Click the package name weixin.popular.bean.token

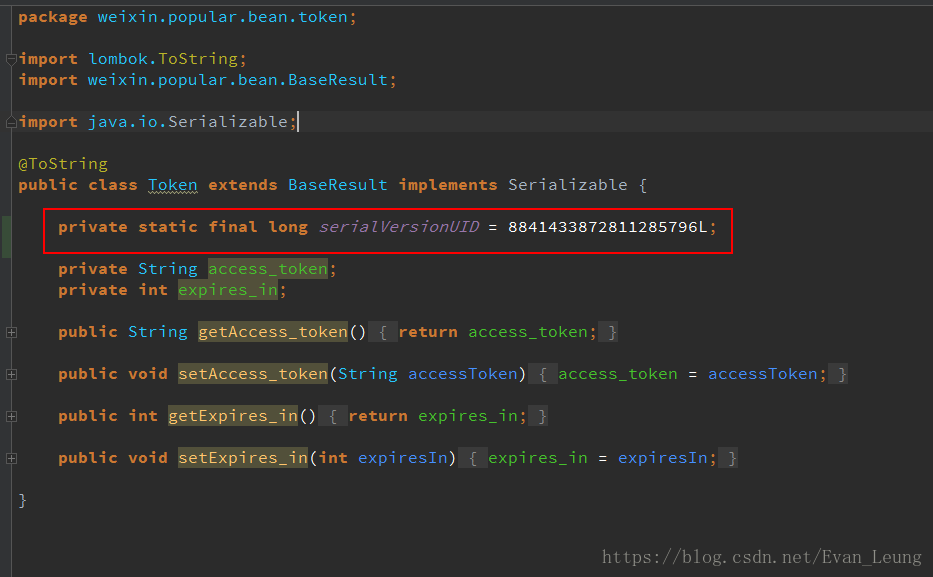223,17
